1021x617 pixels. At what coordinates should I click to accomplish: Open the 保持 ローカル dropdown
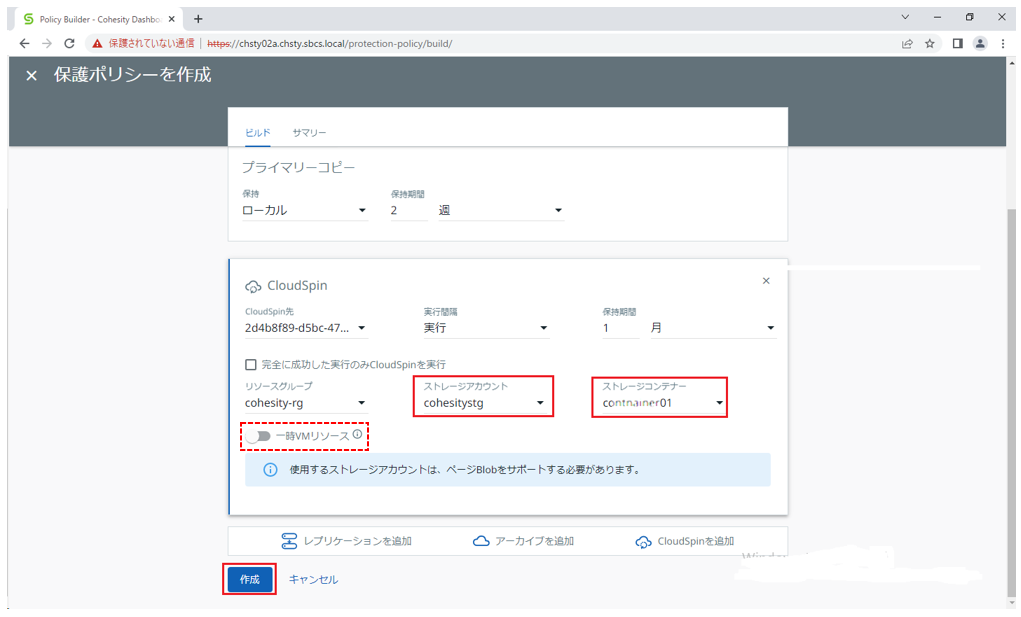305,210
